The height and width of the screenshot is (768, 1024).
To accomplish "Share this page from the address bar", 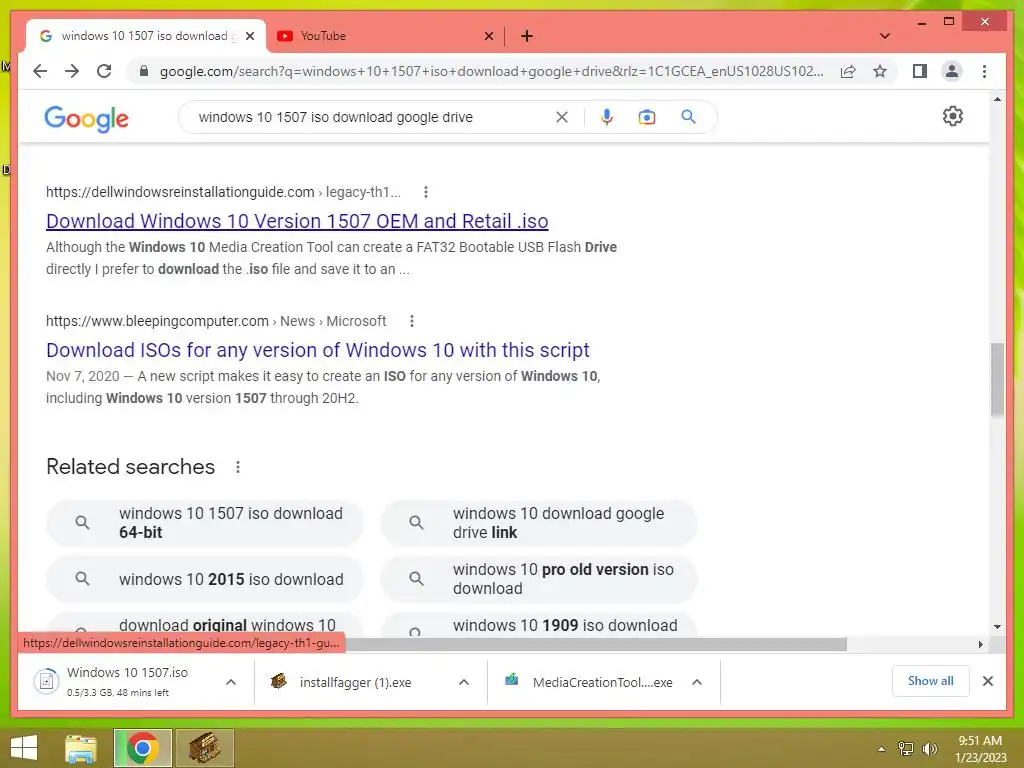I will [x=848, y=71].
